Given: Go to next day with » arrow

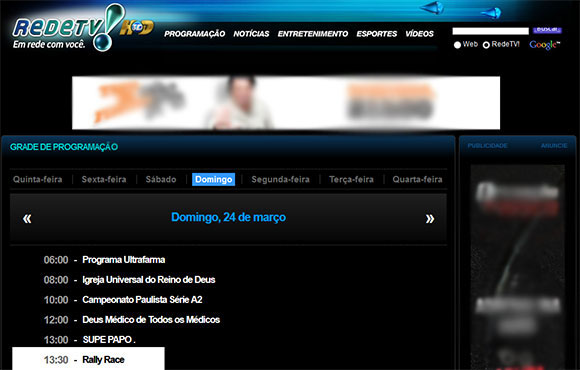Looking at the screenshot, I should [430, 218].
